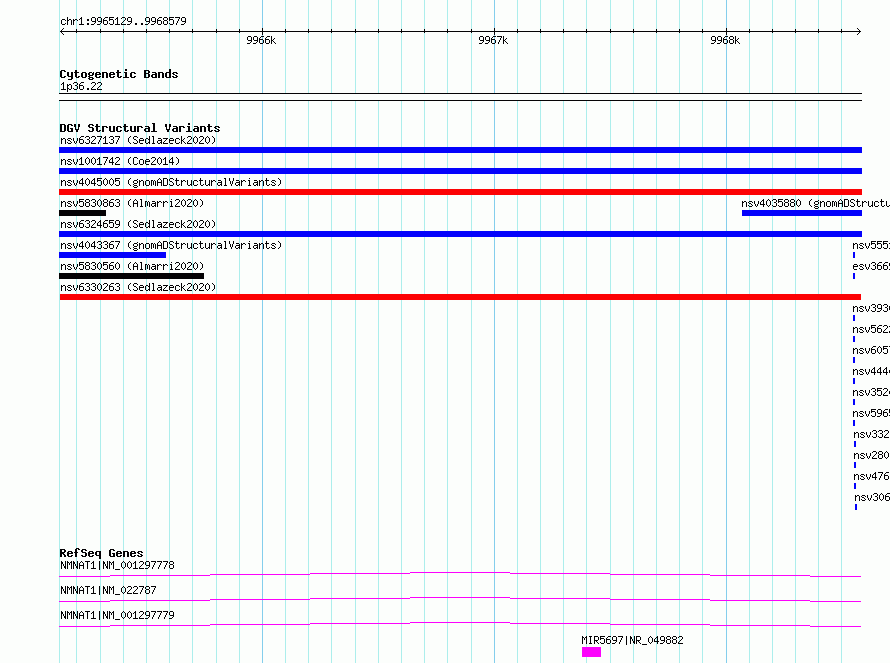Click the red bar of nsv6330263

[x=460, y=297]
